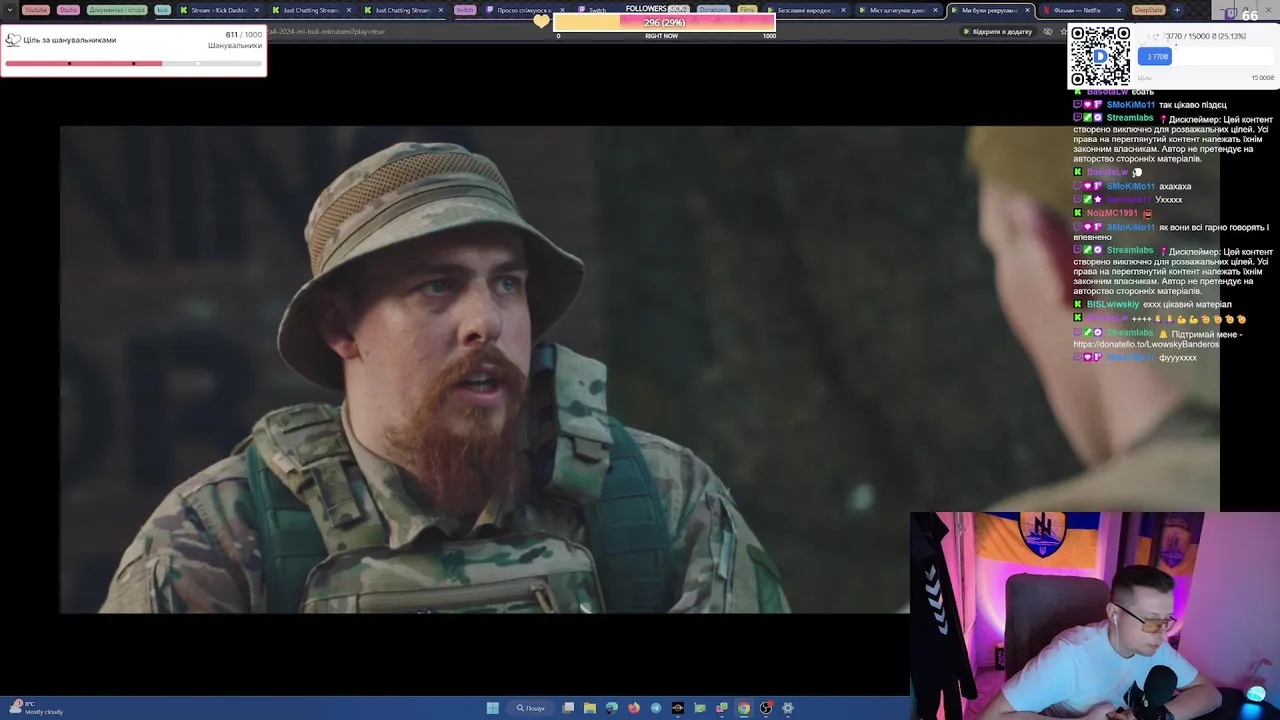Click the 296 (29%) followers progress bar
The image size is (1280, 720).
coord(664,22)
